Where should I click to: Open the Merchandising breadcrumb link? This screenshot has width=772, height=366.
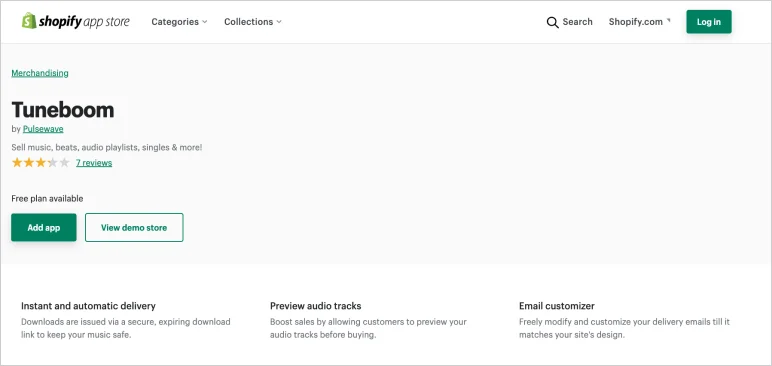pyautogui.click(x=40, y=73)
